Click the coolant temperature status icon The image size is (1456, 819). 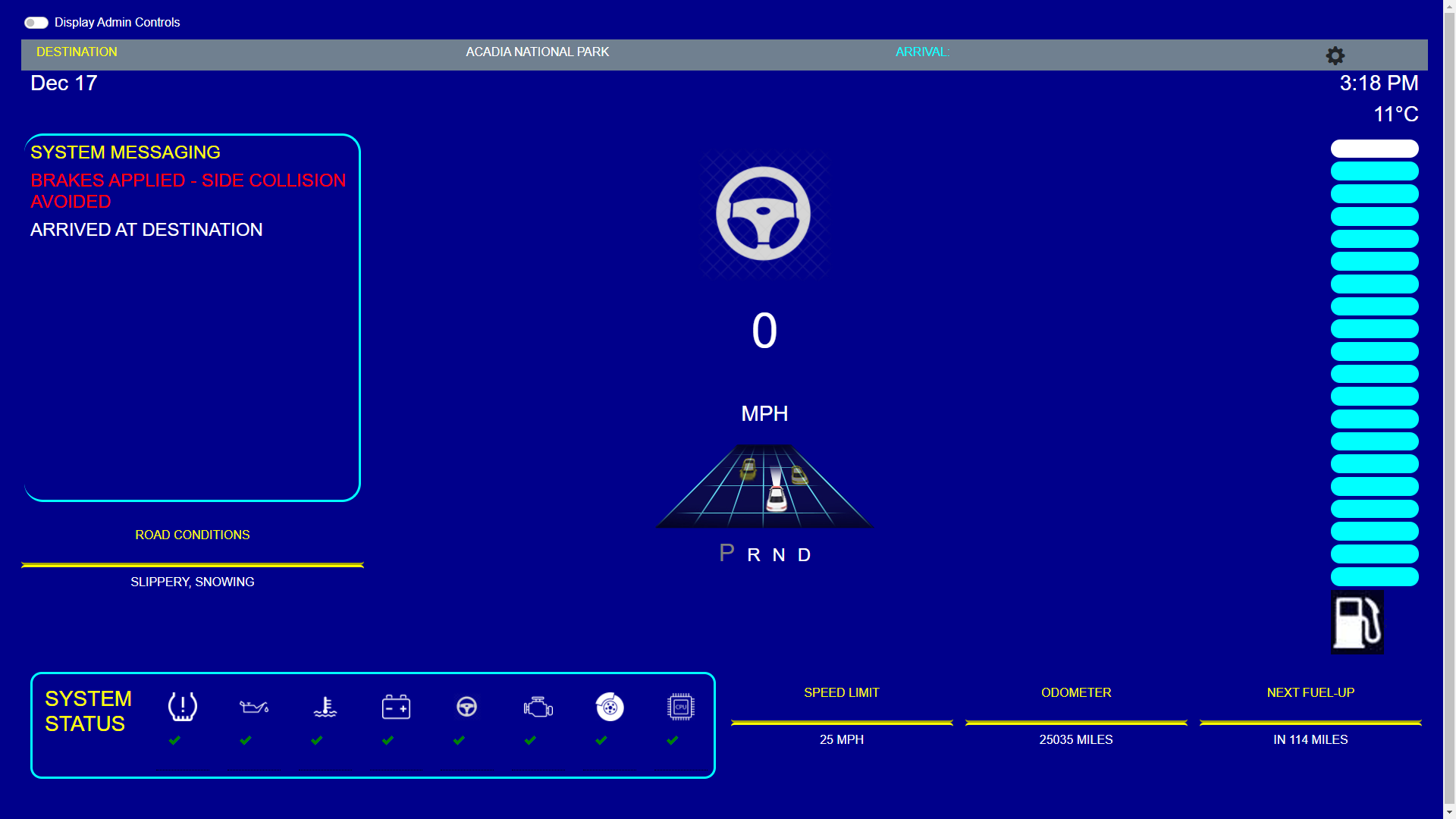325,707
